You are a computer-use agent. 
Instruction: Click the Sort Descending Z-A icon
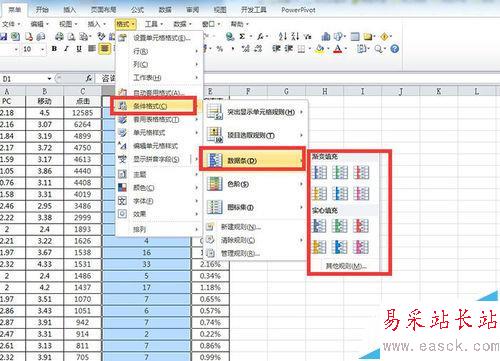pos(295,37)
